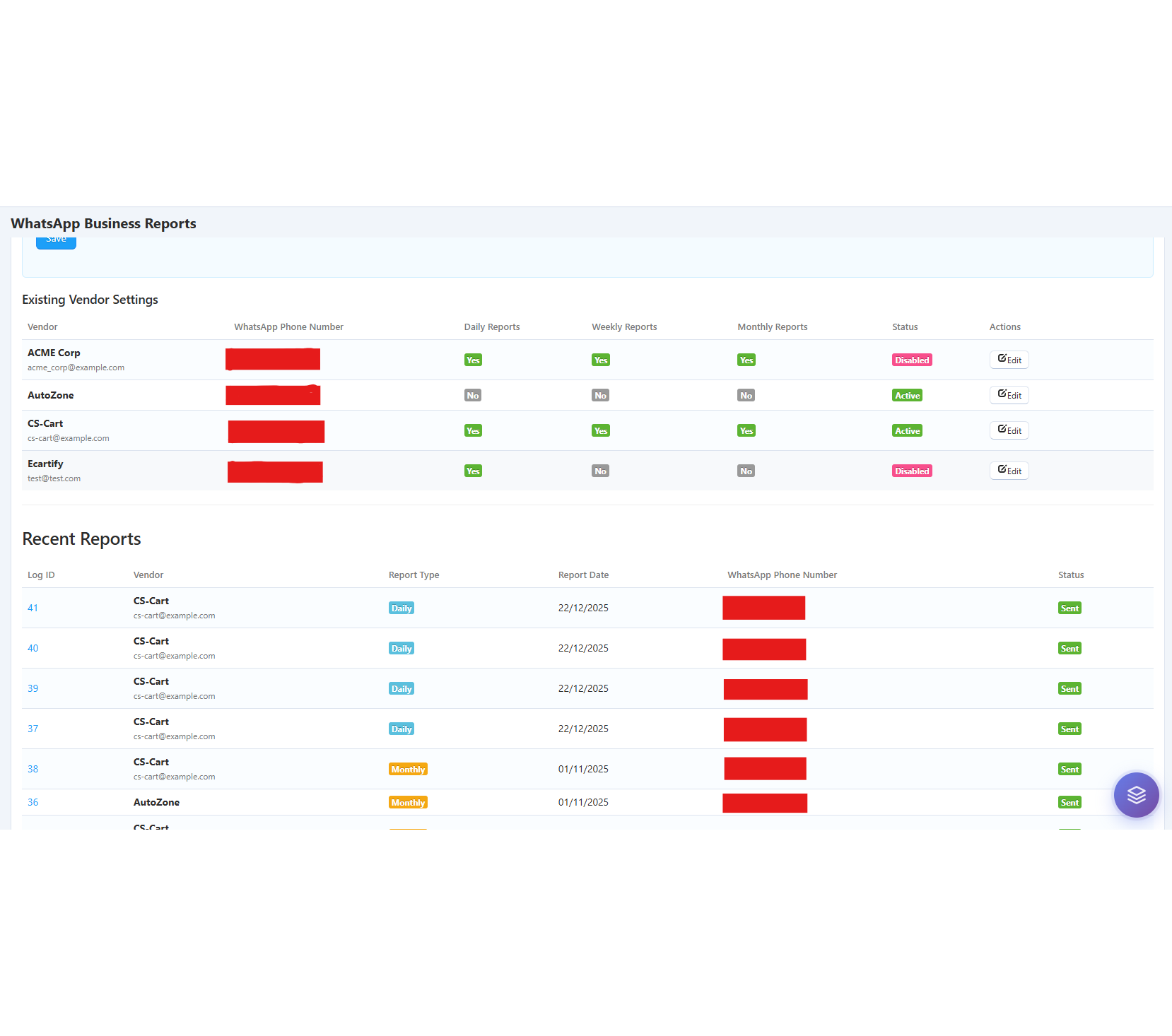Open report log ID 41
1172x1036 pixels.
tap(33, 608)
